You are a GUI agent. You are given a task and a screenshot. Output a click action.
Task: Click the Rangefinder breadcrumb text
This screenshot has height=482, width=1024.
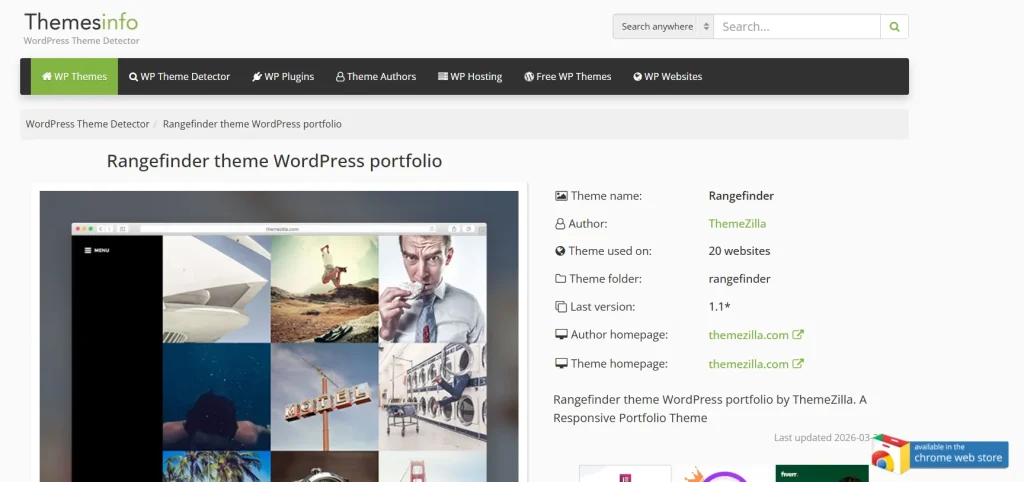[x=252, y=124]
